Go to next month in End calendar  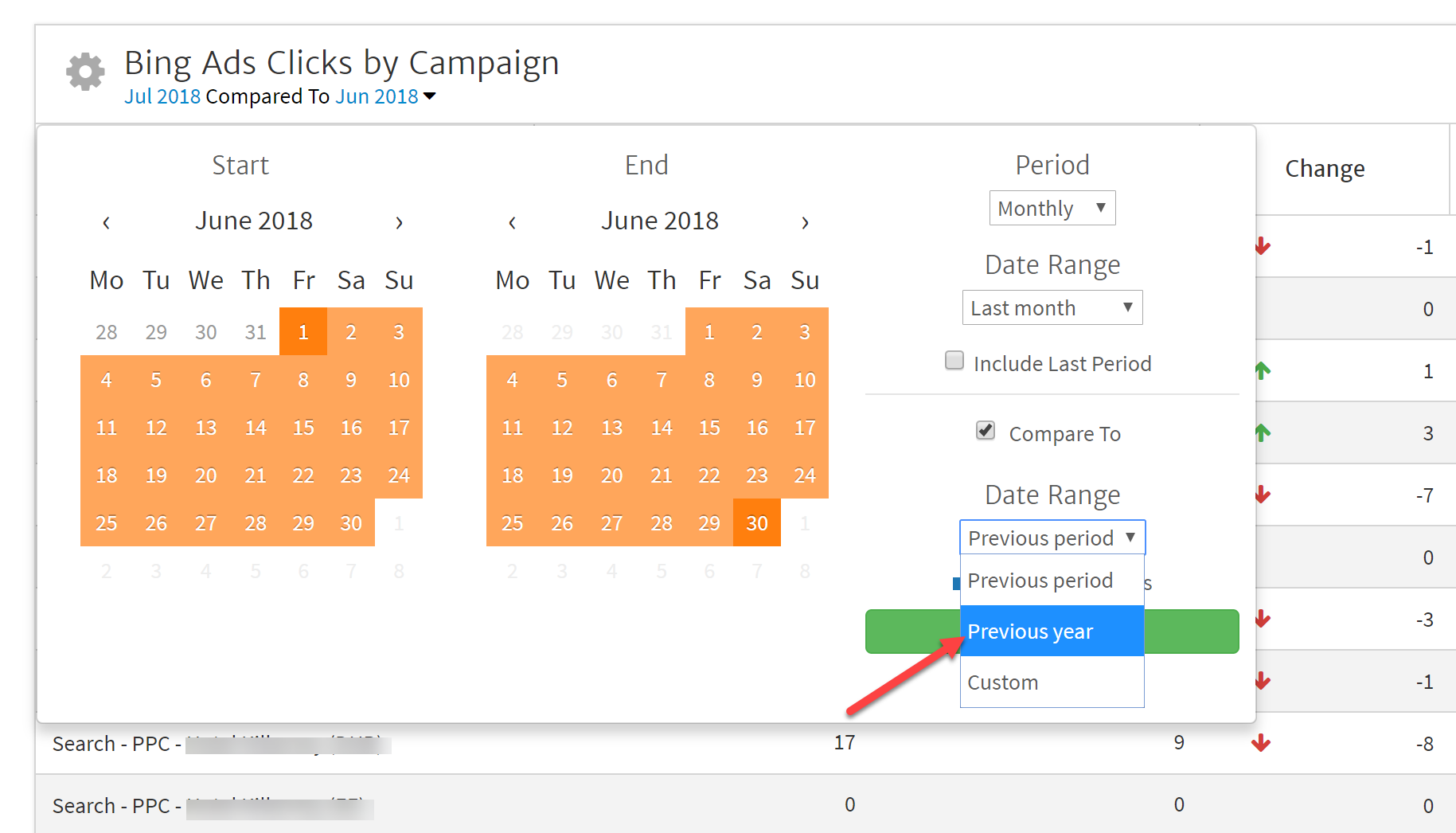pos(805,222)
